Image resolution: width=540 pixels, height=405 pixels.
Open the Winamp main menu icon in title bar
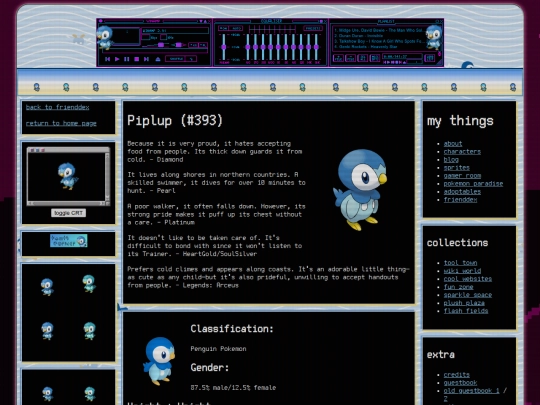[x=100, y=21]
